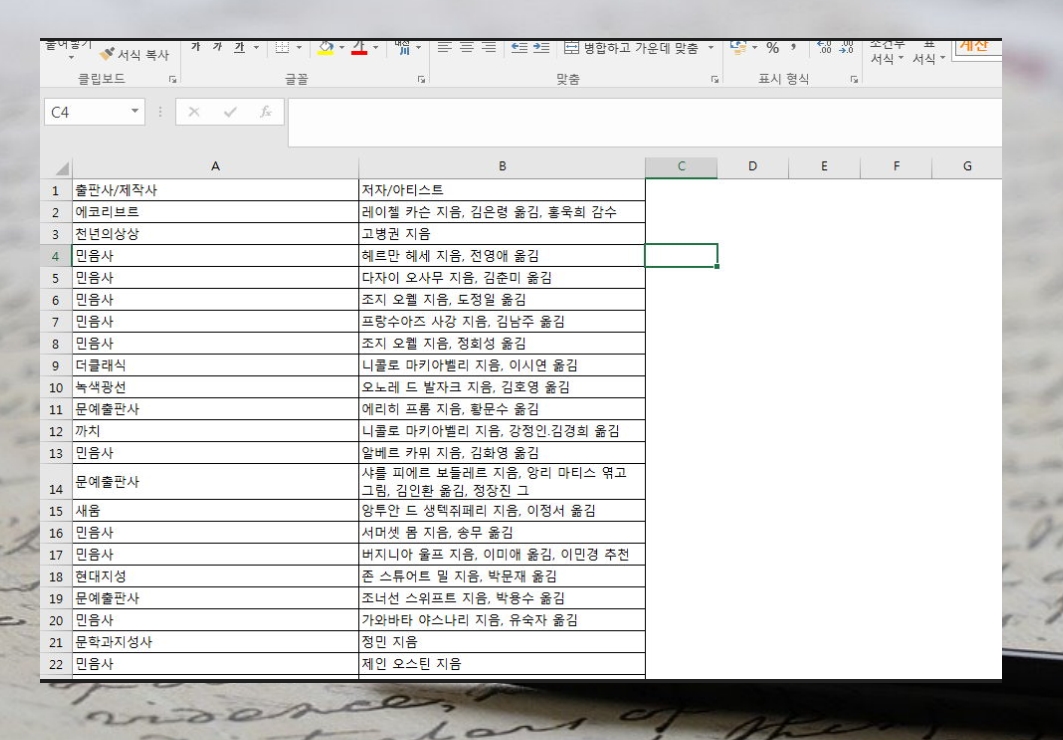Select row 1 header
This screenshot has width=1063, height=740.
(56, 190)
